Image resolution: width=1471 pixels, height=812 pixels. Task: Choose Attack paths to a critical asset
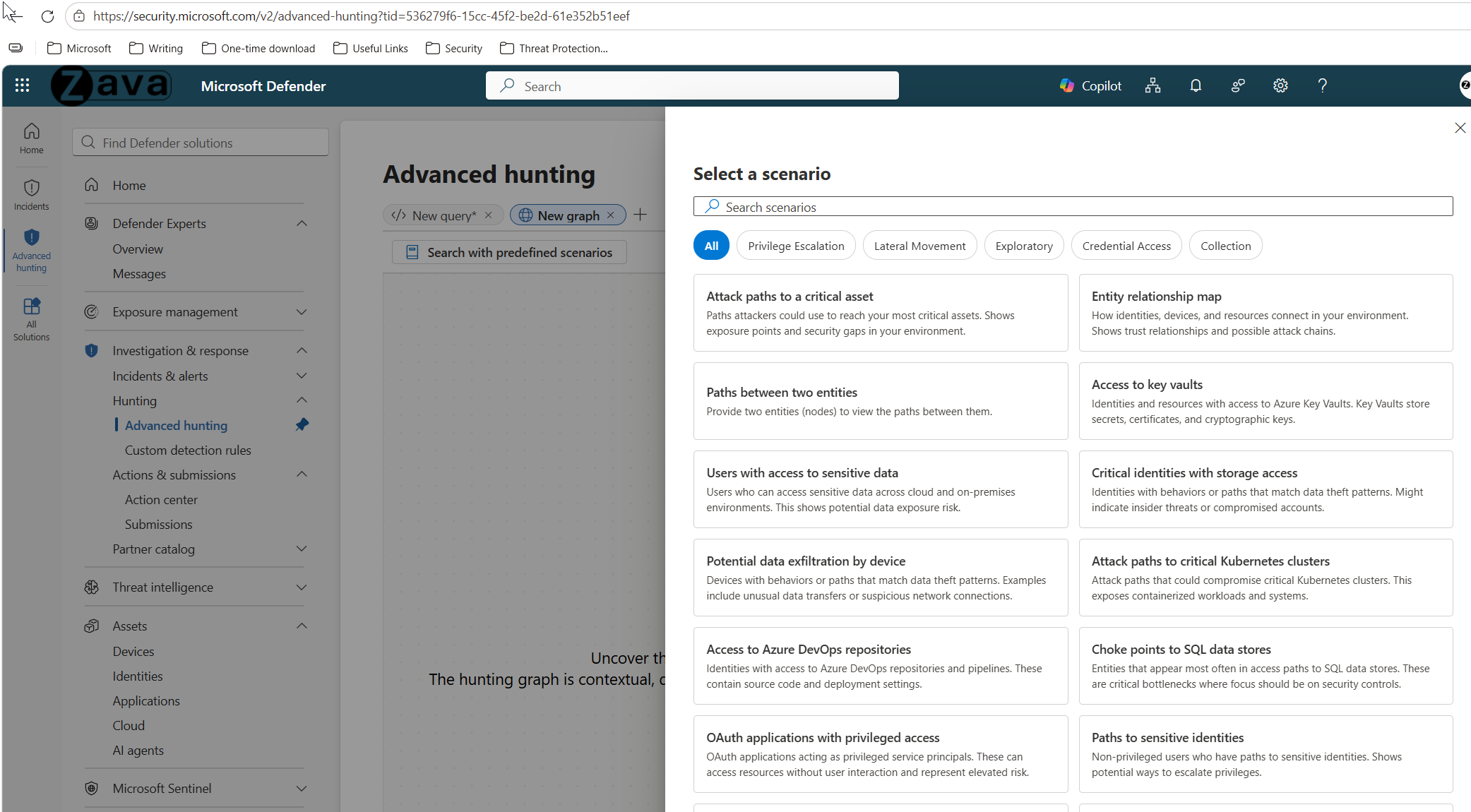pyautogui.click(x=880, y=313)
